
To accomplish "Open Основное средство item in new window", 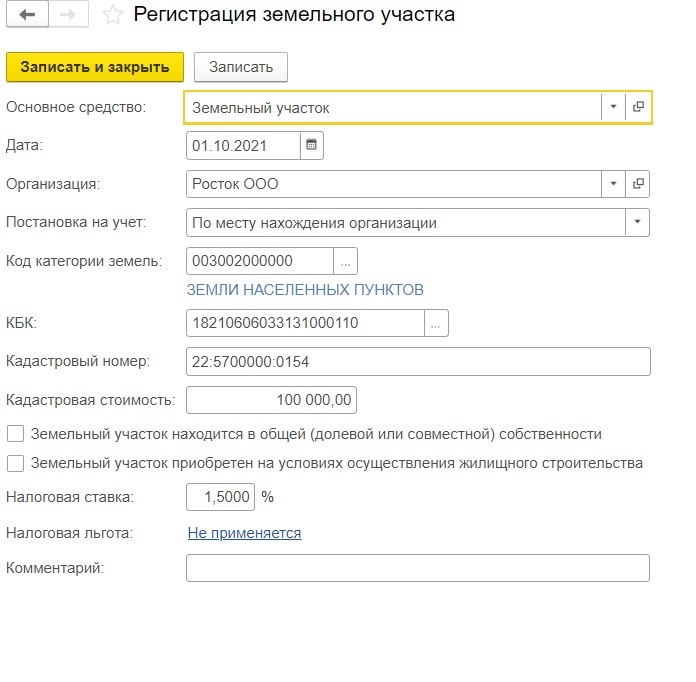I will [638, 107].
